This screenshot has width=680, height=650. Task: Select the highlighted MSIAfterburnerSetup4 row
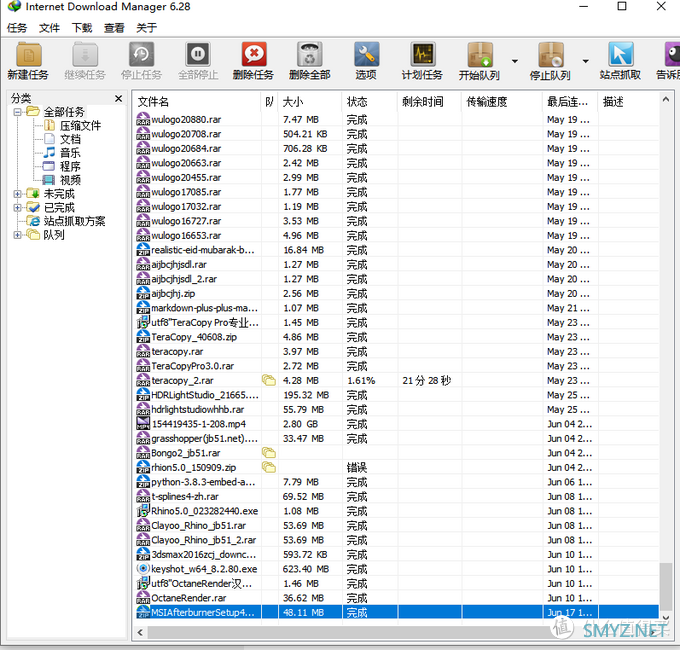pos(396,612)
